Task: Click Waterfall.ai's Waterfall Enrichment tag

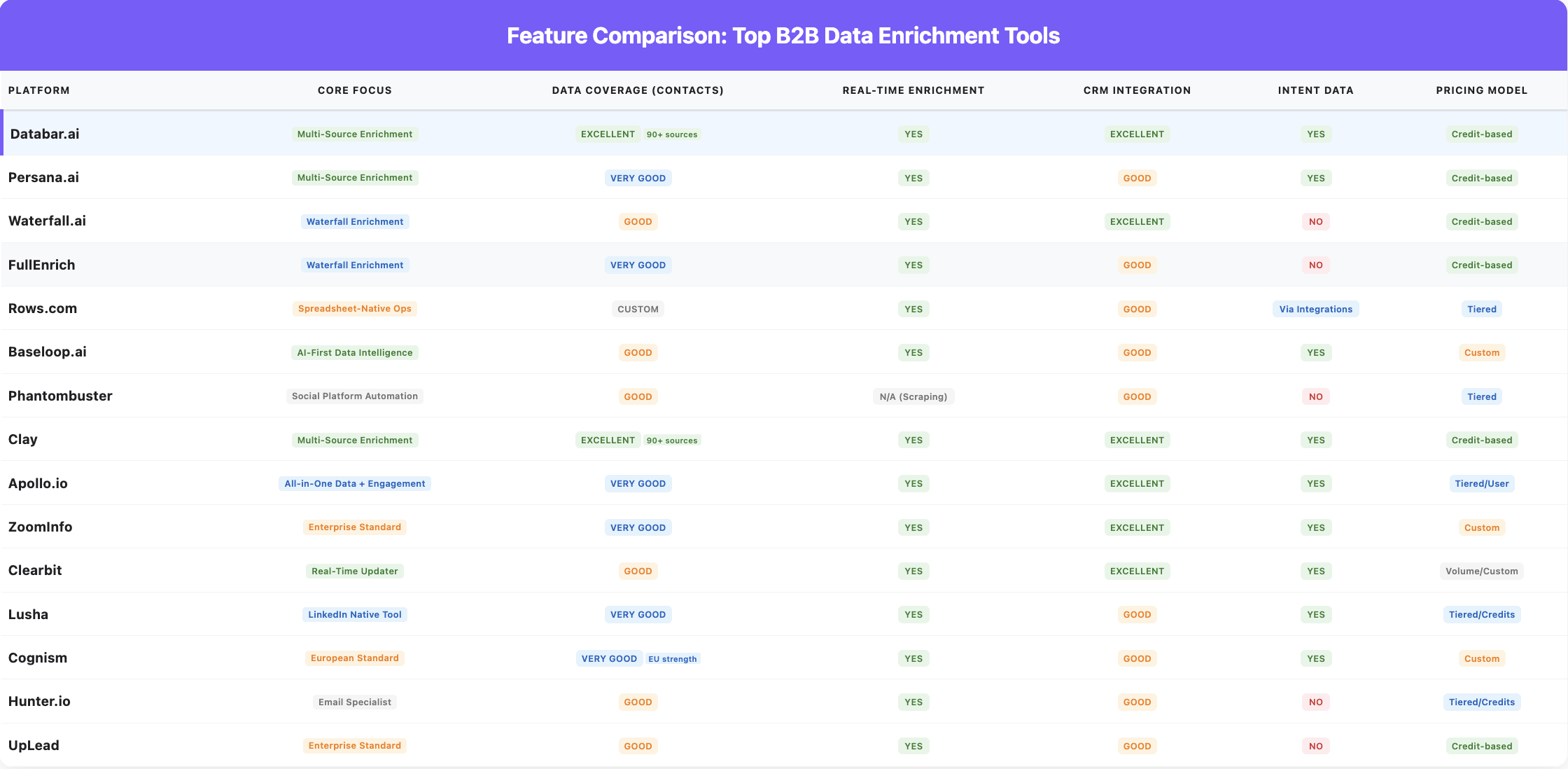Action: click(355, 221)
